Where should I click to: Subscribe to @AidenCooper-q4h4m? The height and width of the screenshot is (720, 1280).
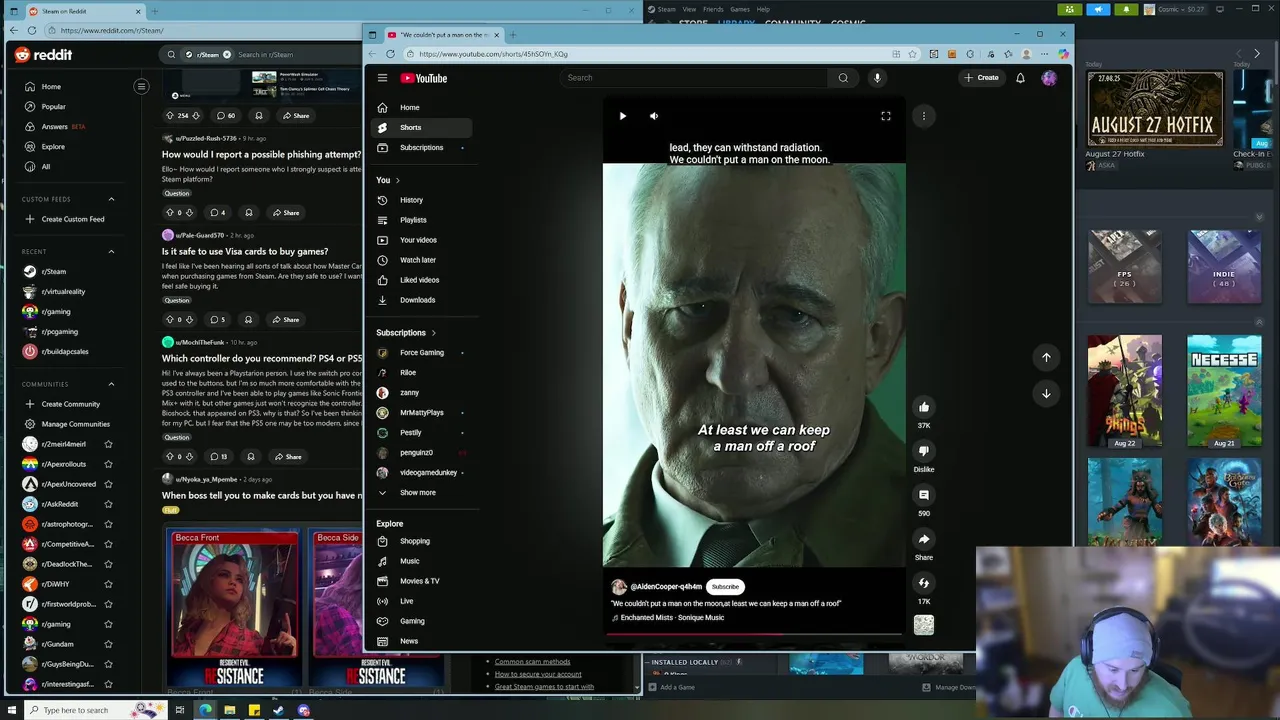coord(725,587)
